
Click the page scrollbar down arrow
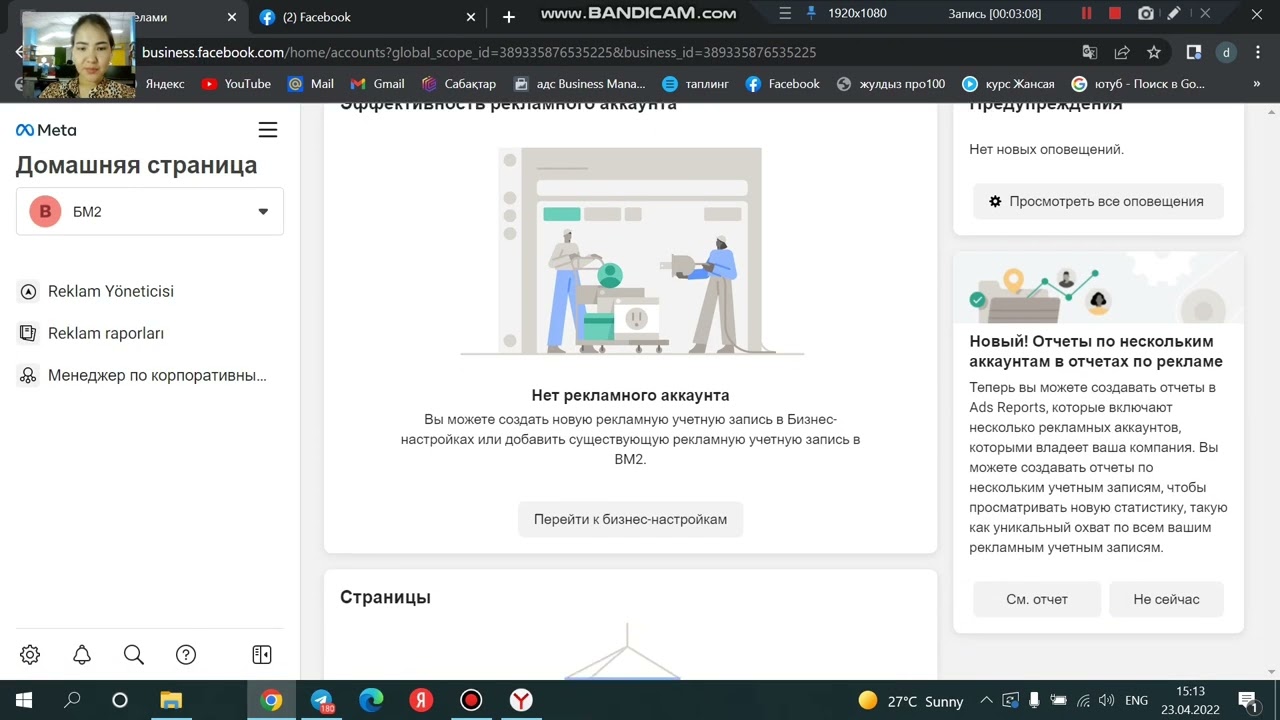click(x=1272, y=672)
